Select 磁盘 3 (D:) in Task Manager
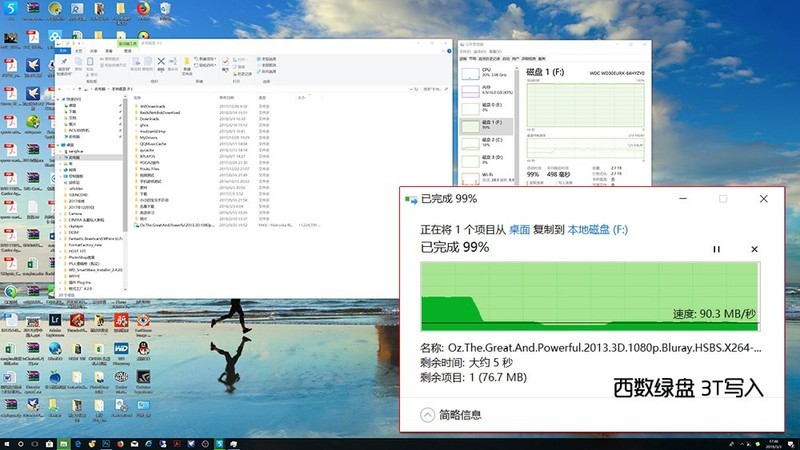 coord(486,162)
